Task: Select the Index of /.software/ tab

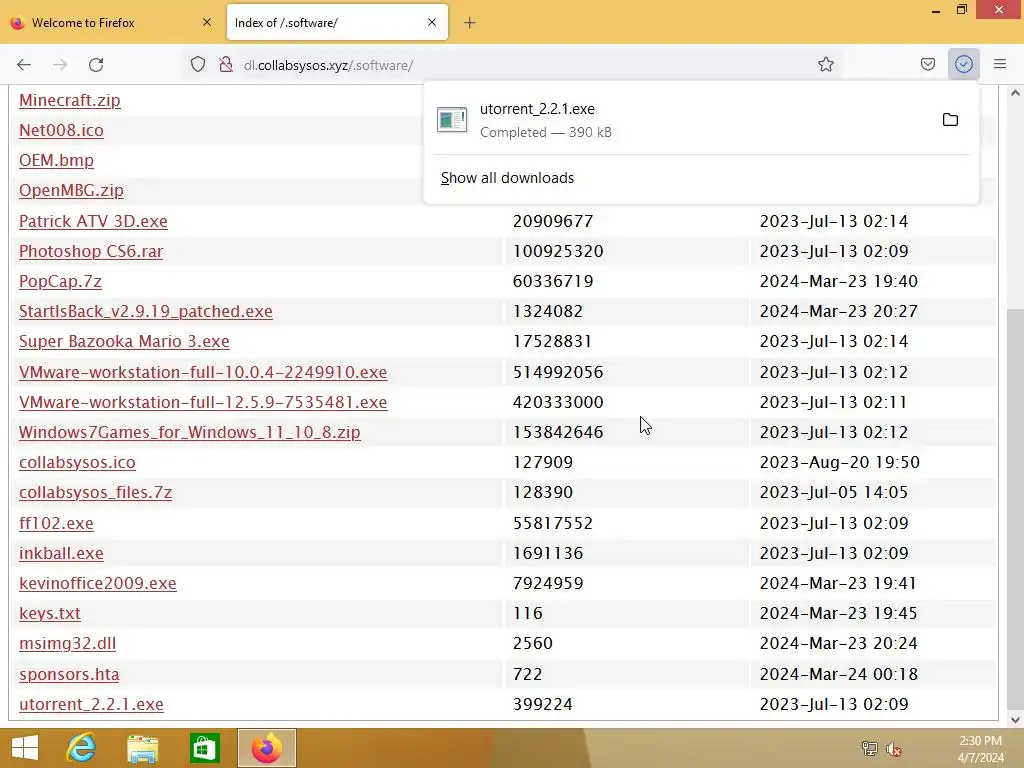Action: [337, 22]
